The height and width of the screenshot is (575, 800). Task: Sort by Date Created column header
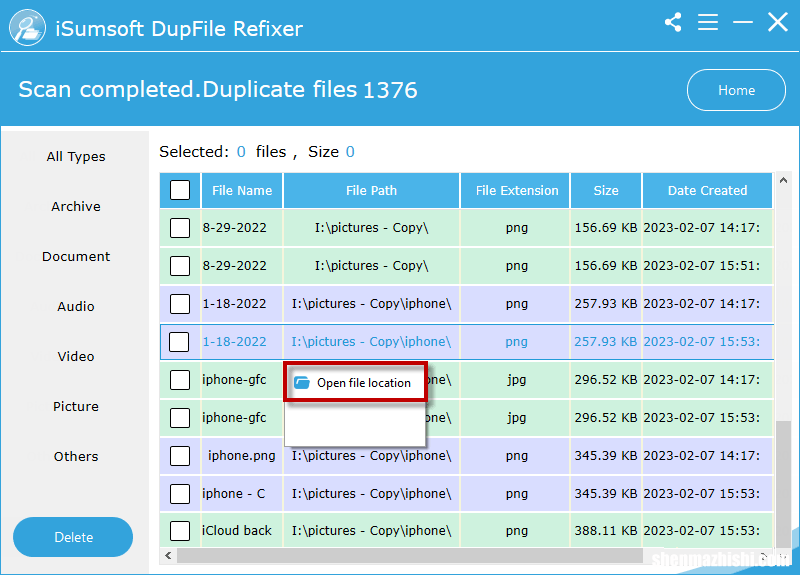point(707,190)
